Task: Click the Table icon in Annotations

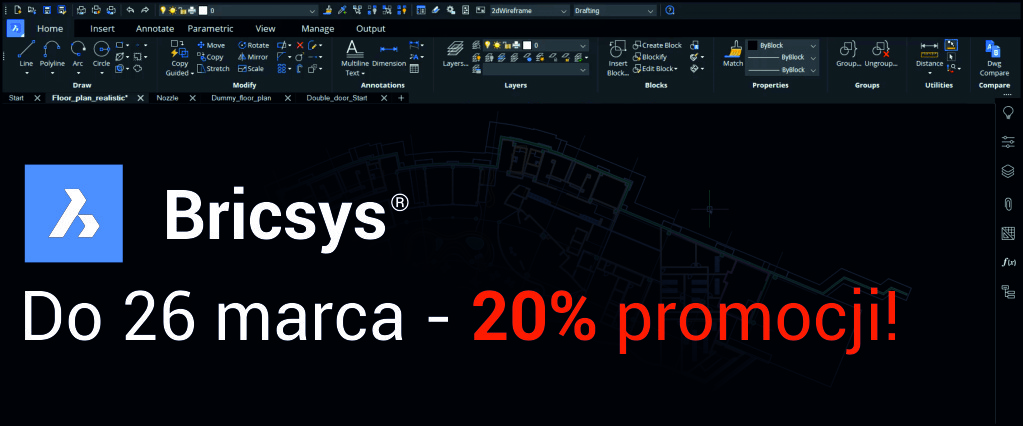Action: point(414,68)
